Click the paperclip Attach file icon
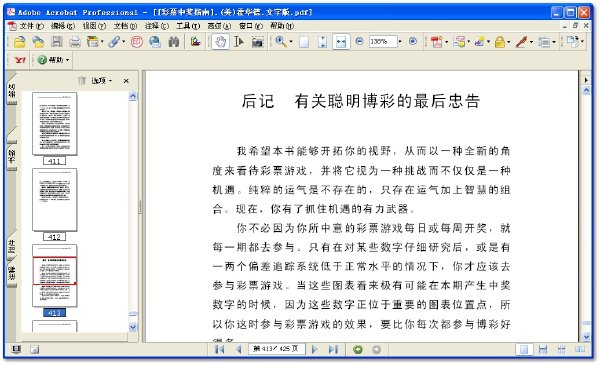600x365 pixels. [114, 42]
